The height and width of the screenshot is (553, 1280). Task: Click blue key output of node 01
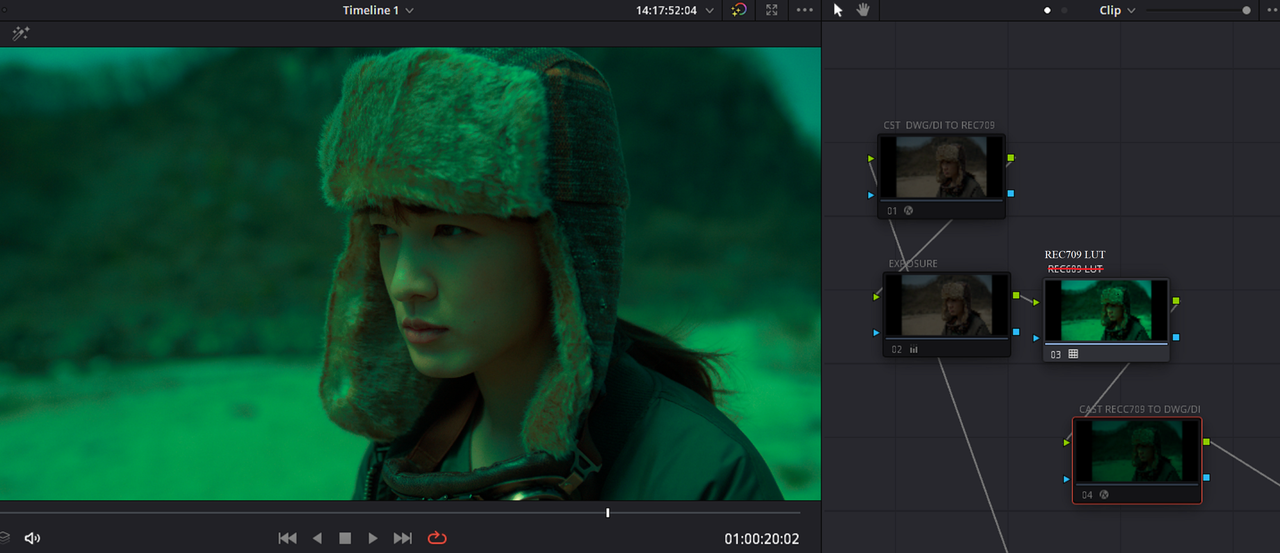(x=1011, y=194)
